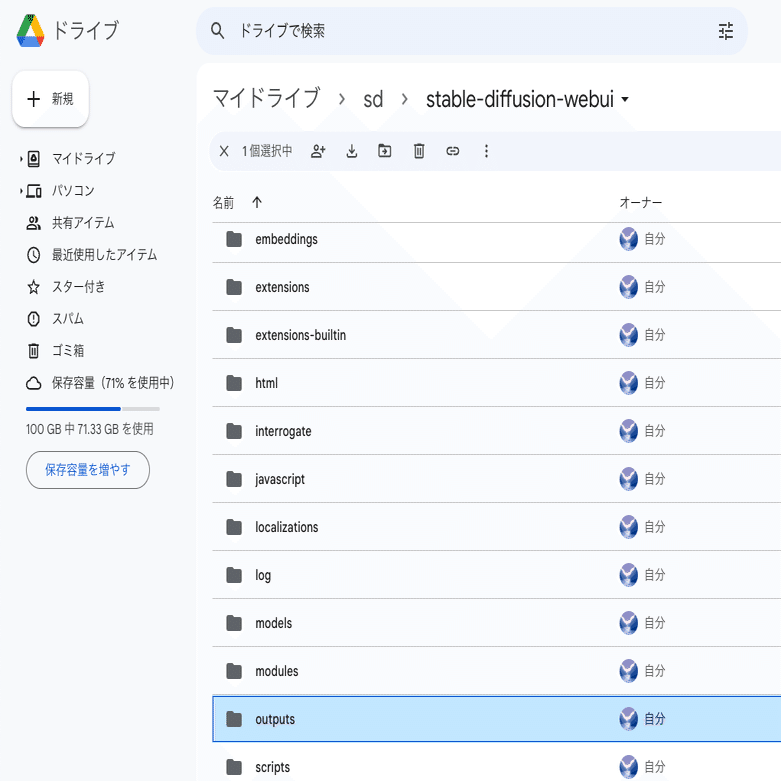Screen dimensions: 781x781
Task: Click the オーナー column header
Action: [641, 203]
